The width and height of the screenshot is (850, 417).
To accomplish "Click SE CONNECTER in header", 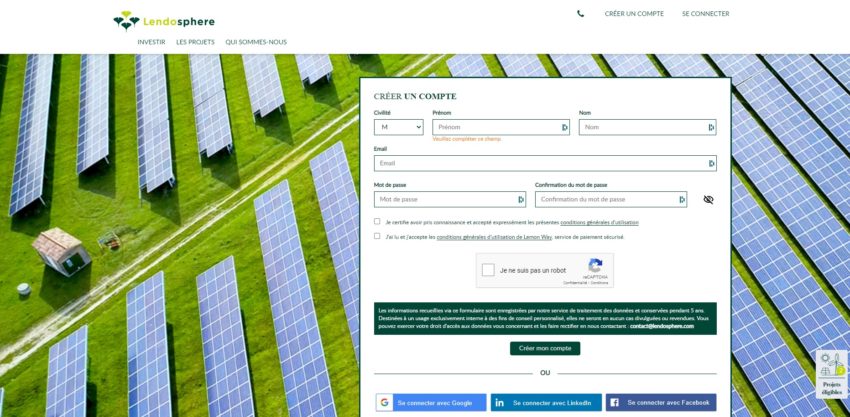I will pyautogui.click(x=705, y=14).
